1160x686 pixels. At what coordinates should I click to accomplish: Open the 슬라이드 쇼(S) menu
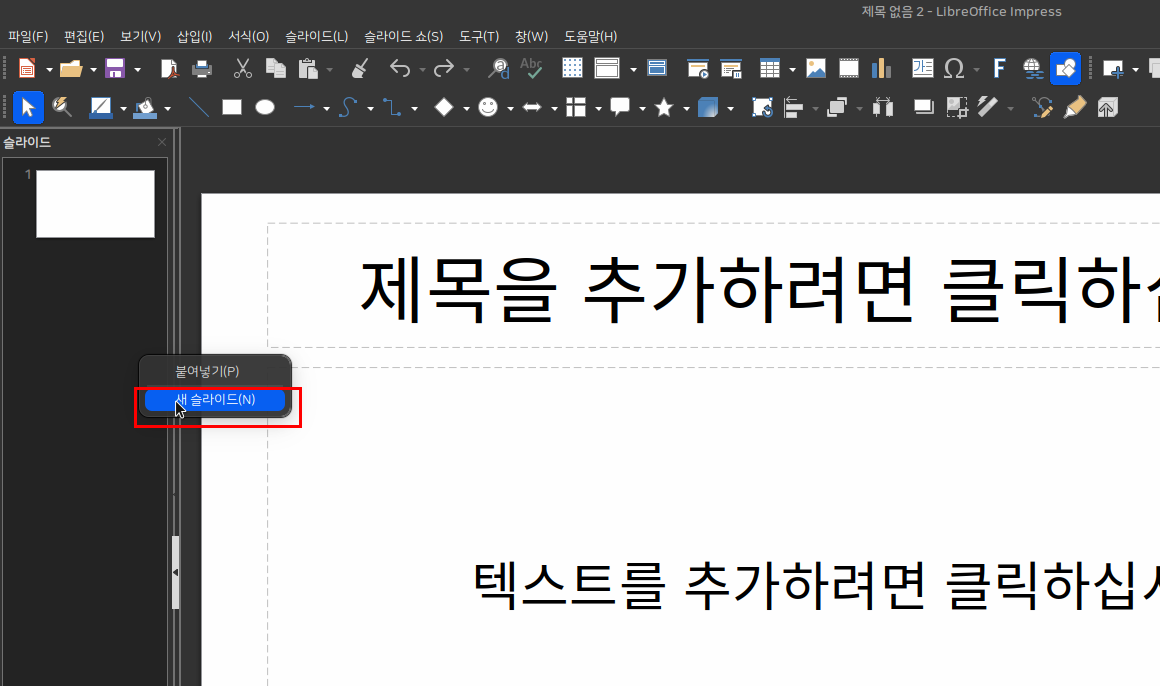pos(403,36)
